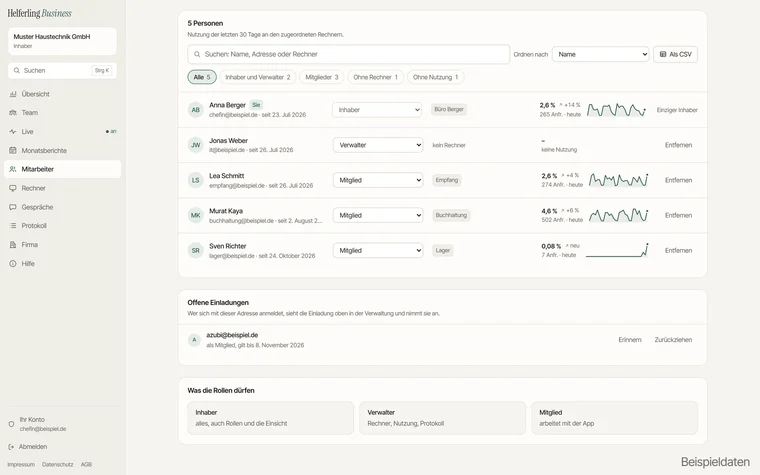The height and width of the screenshot is (475, 760).
Task: Click the MK avatar of Murat Kaya
Action: click(195, 215)
